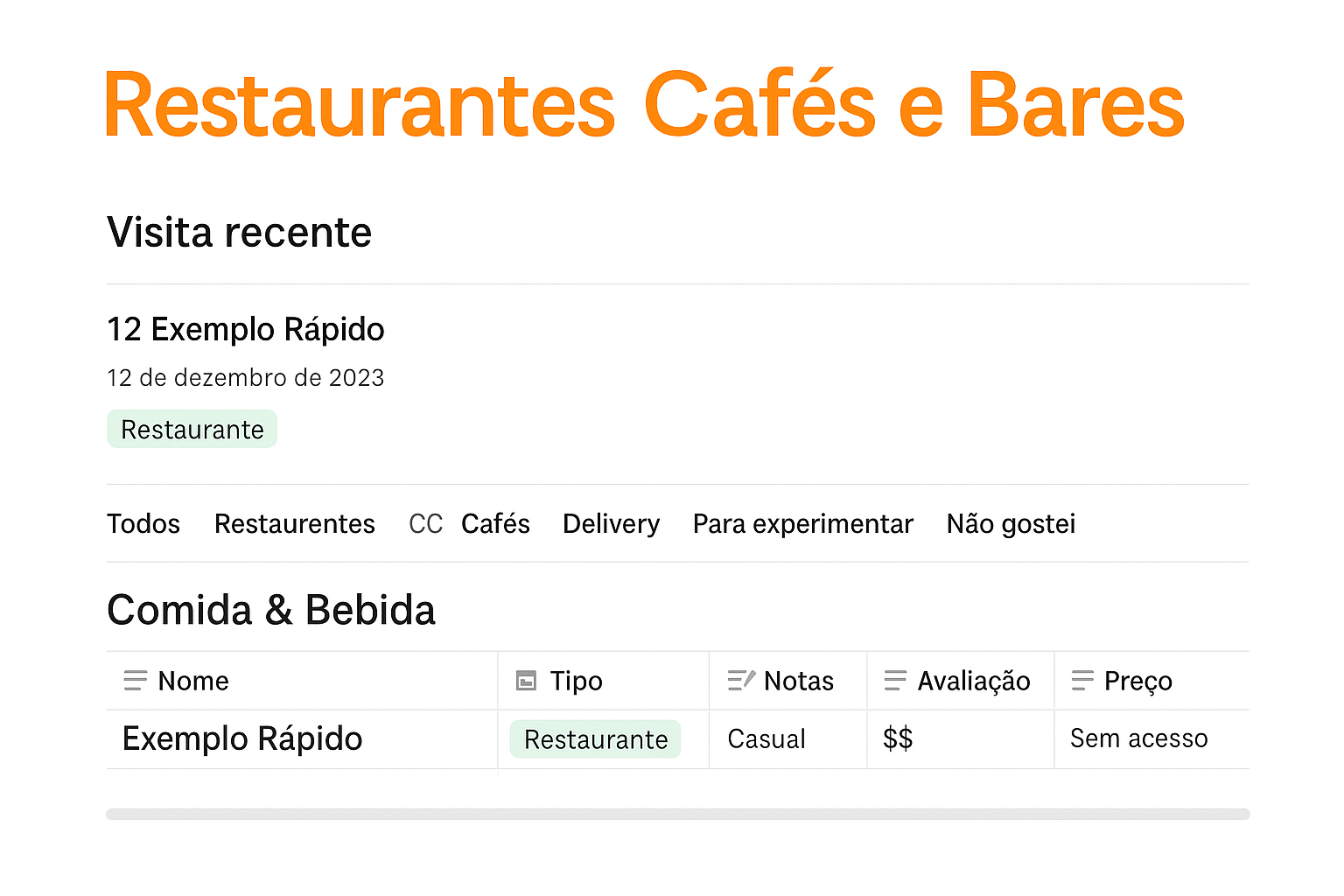
Task: Open the 12 Exemplo Rápido entry
Action: pyautogui.click(x=246, y=330)
